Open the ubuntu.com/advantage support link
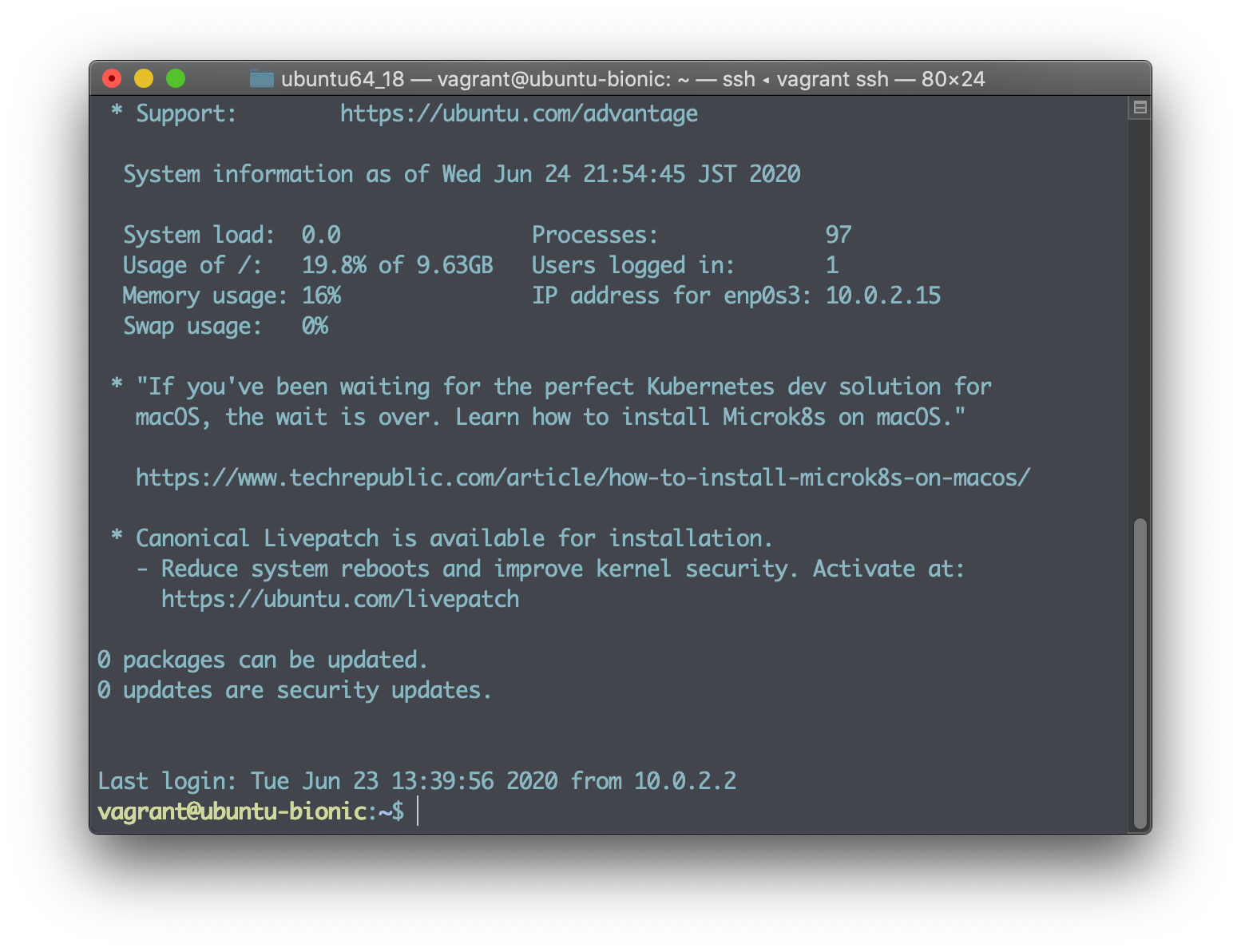 tap(519, 113)
